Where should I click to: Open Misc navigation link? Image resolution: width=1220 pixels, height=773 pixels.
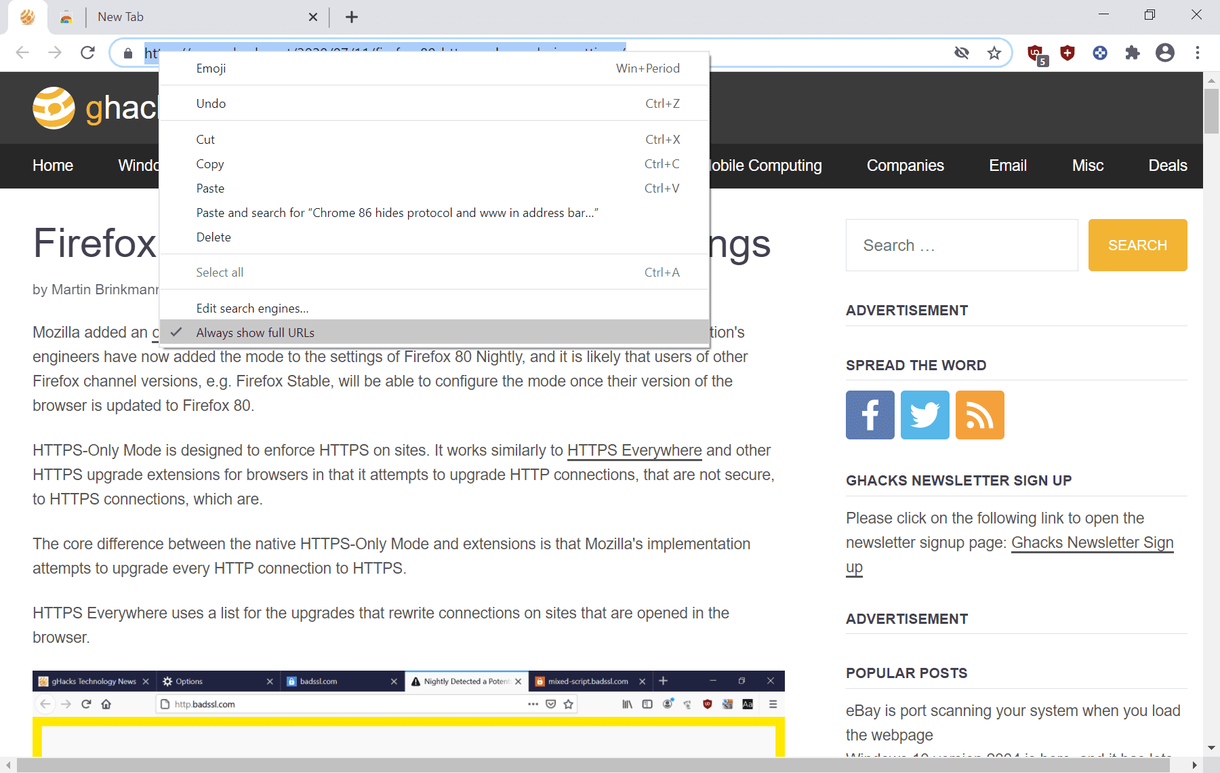[x=1088, y=166]
